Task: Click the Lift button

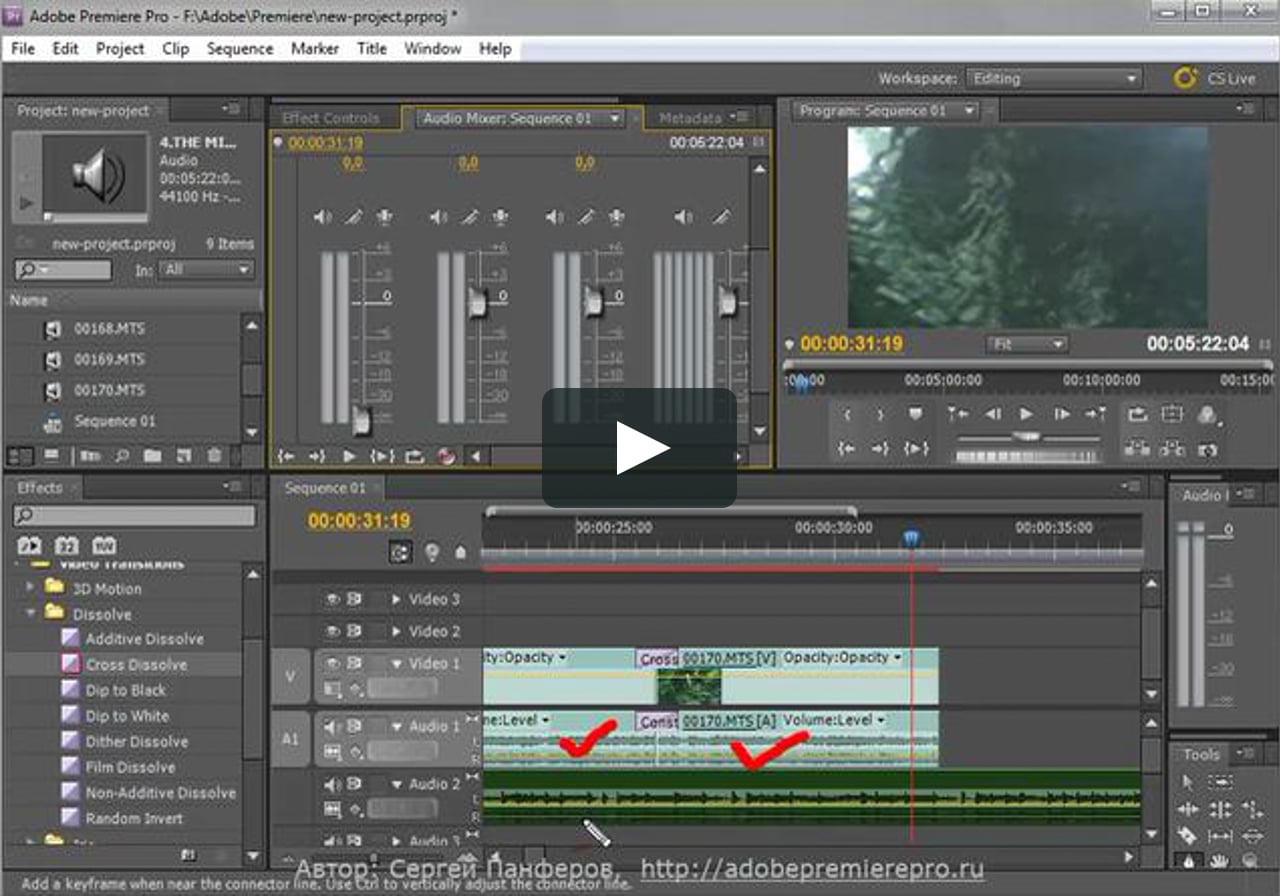Action: 1139,449
